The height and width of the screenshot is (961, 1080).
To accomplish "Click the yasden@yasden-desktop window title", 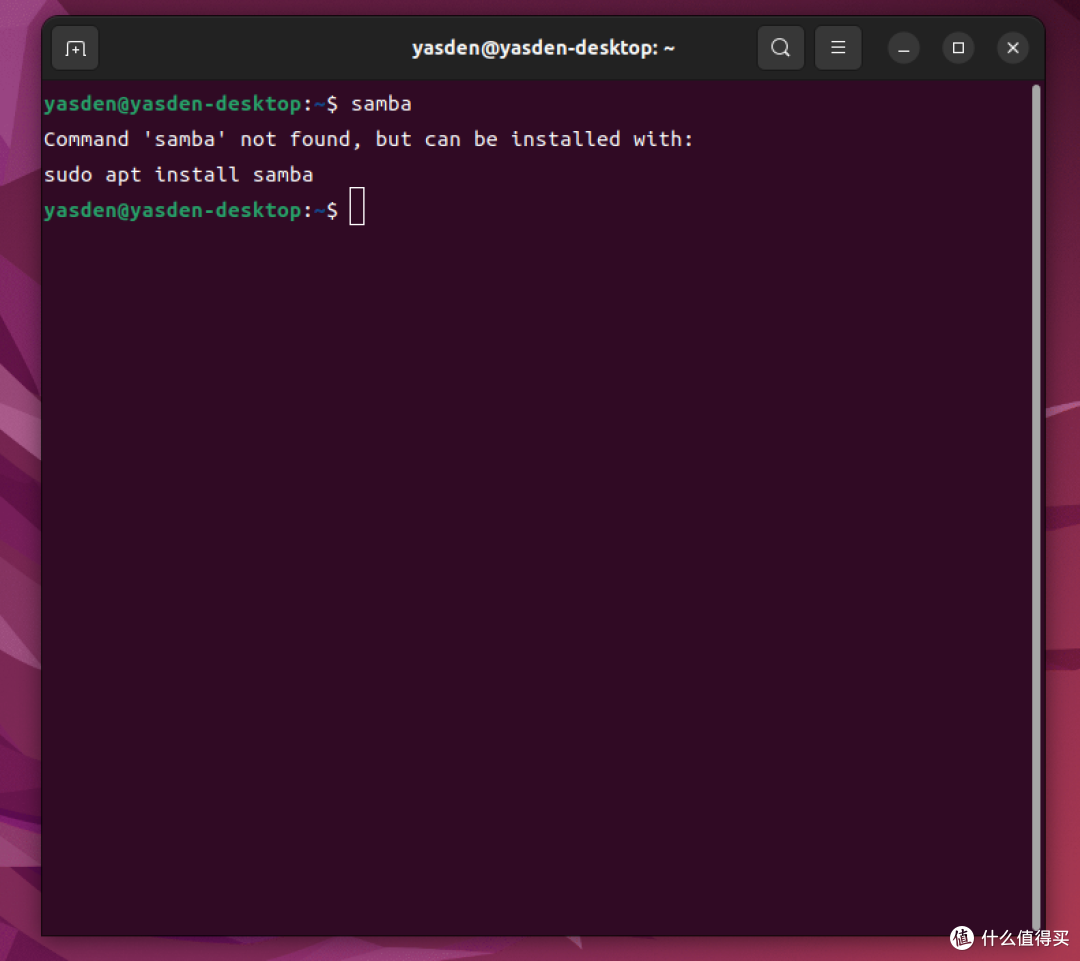I will click(543, 48).
